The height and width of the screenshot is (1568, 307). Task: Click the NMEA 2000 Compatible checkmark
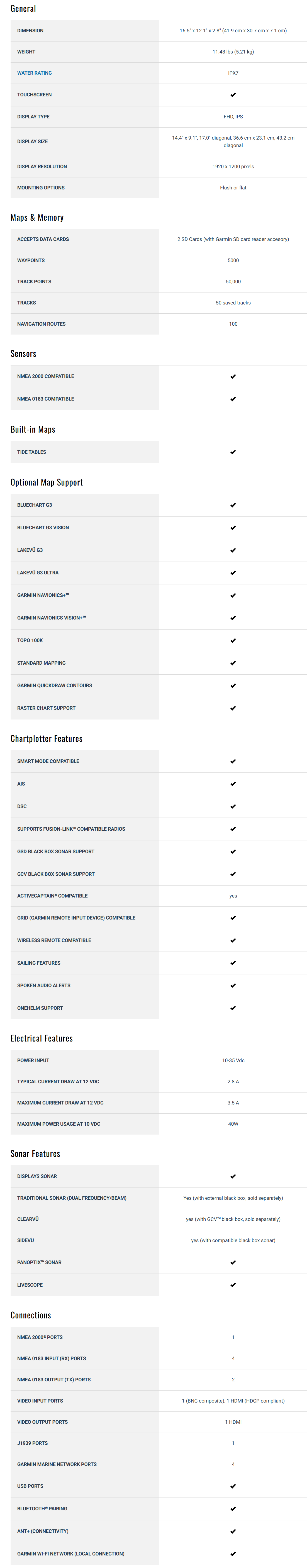tap(233, 377)
